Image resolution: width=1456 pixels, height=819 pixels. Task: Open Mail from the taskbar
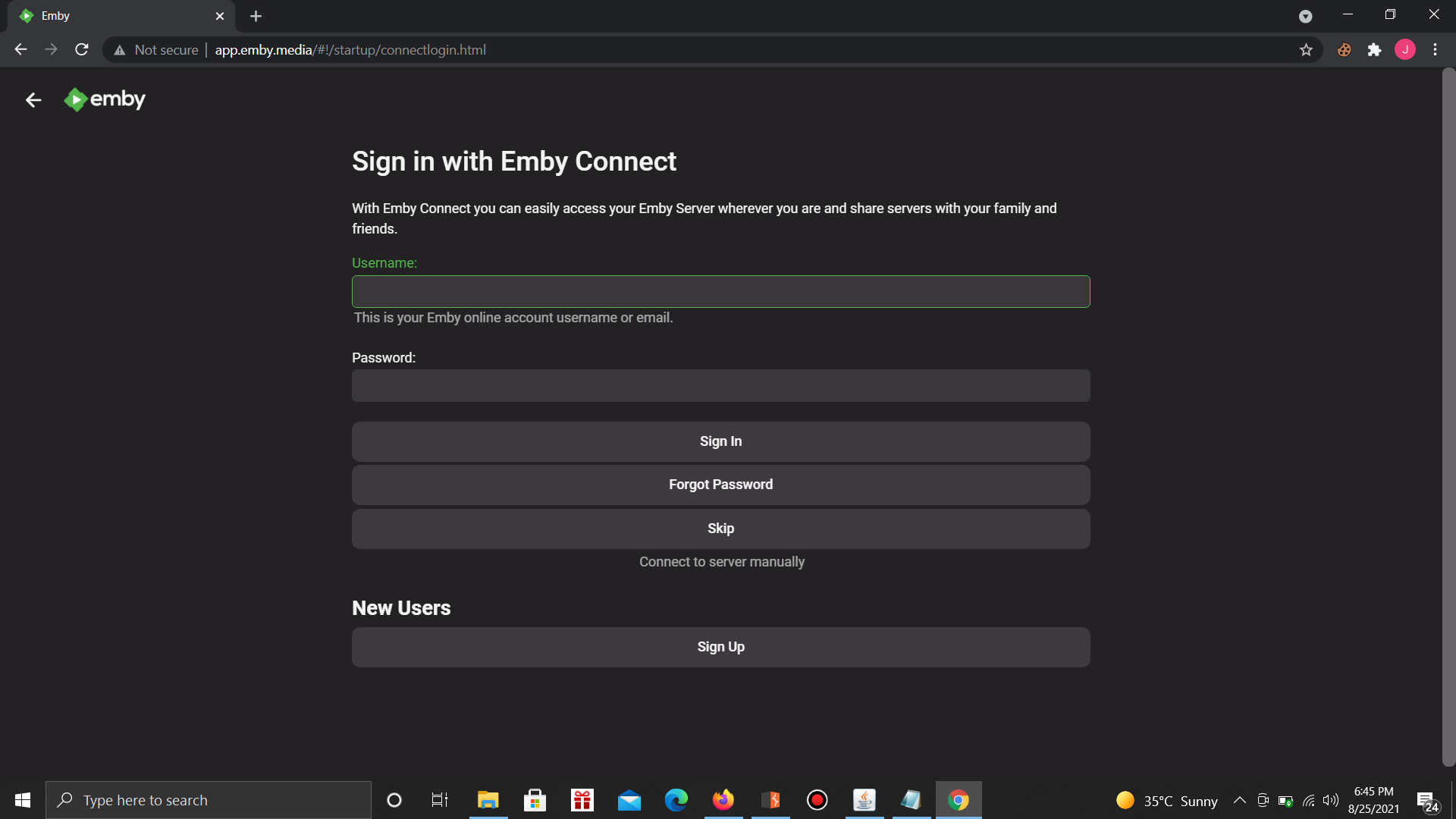629,800
